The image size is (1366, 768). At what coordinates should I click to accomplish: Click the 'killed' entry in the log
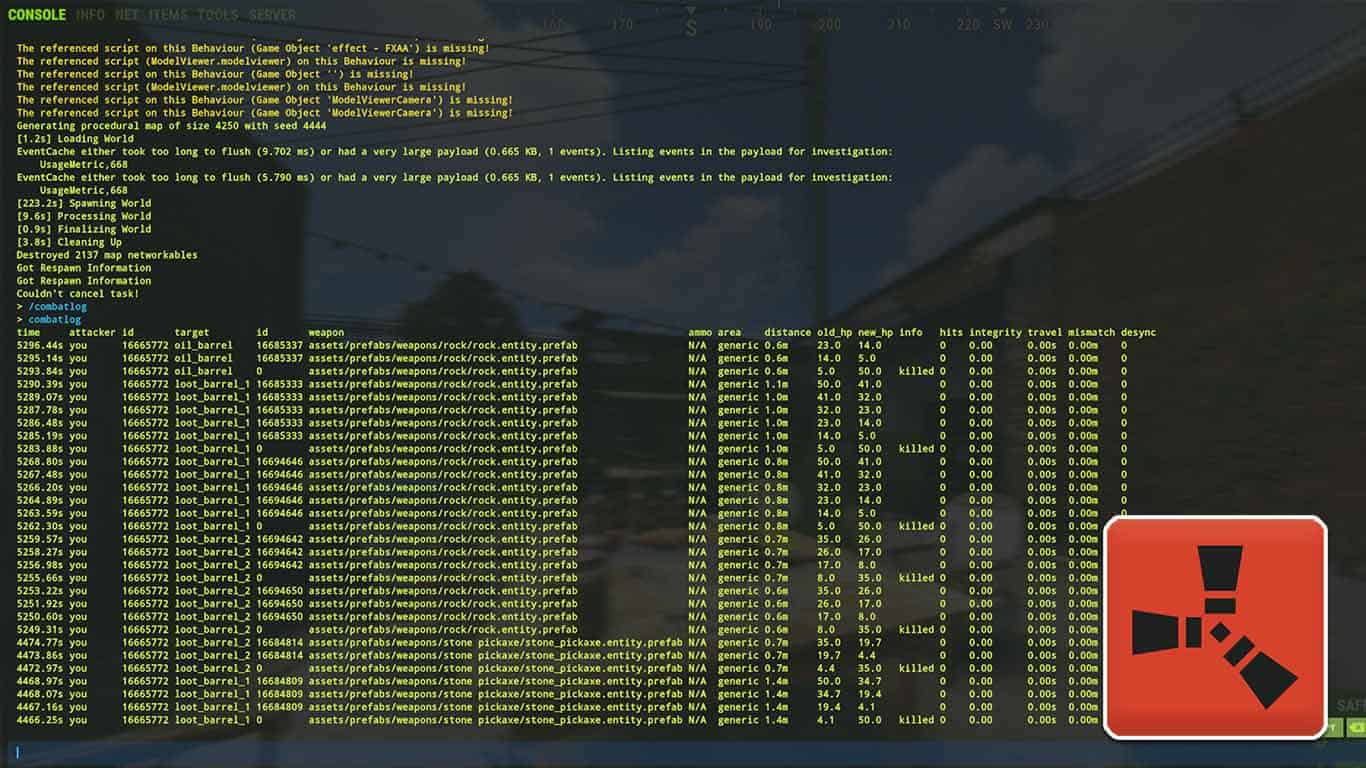914,371
